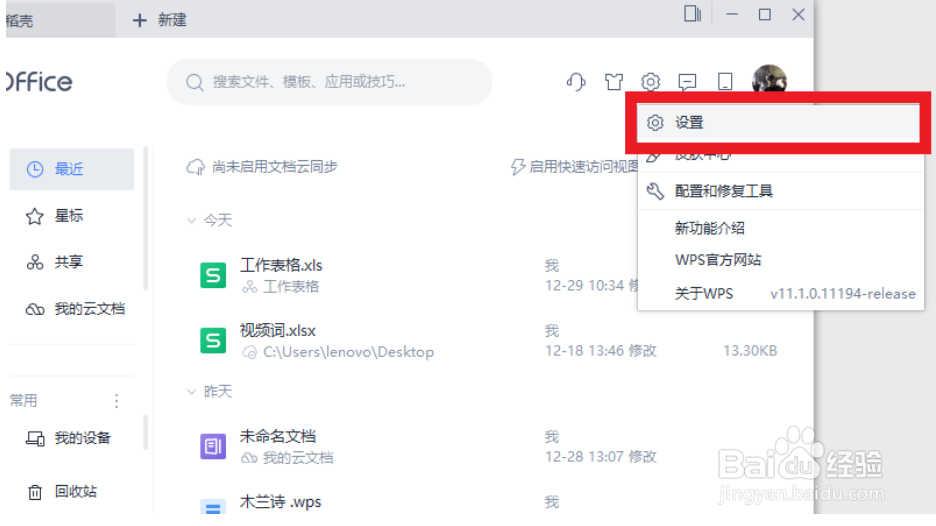Collapse the 今天 group
The height and width of the screenshot is (526, 936).
pyautogui.click(x=192, y=220)
